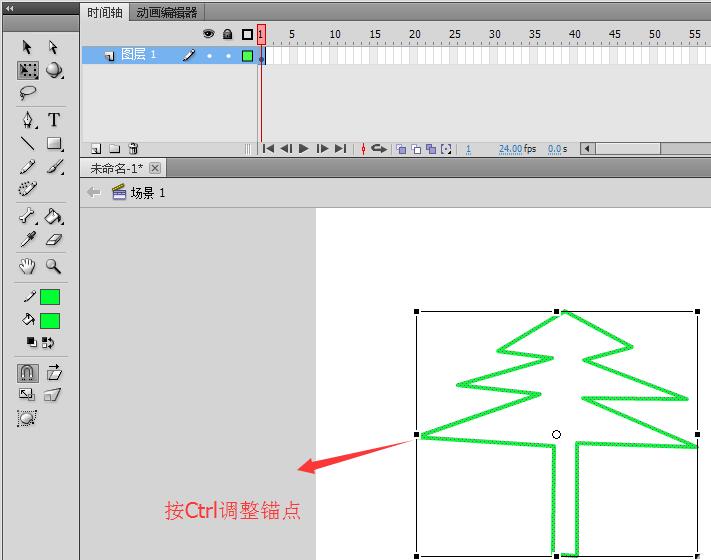711x560 pixels.
Task: Open the green fill color swatch
Action: click(x=49, y=321)
